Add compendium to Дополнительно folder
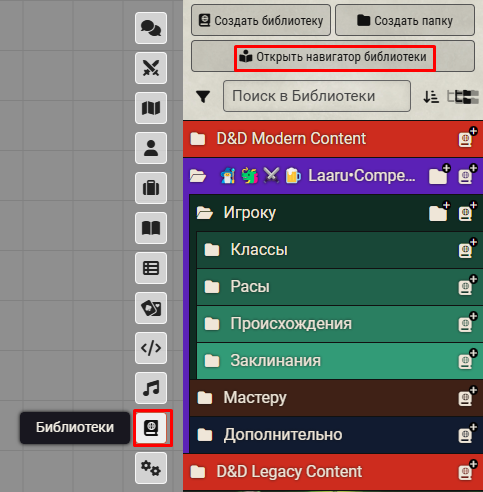 467,434
